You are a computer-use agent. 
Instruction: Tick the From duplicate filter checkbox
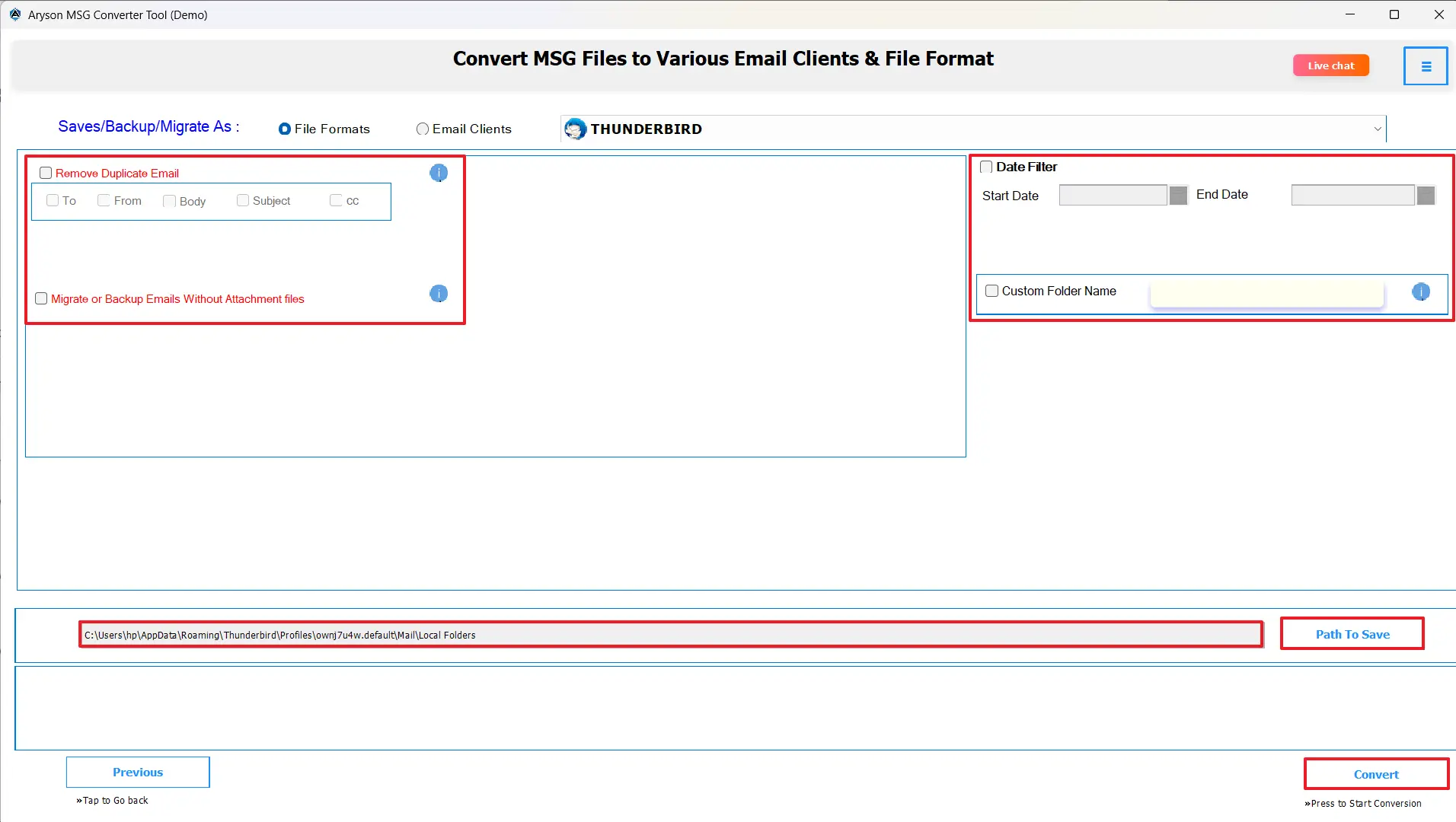(x=104, y=200)
